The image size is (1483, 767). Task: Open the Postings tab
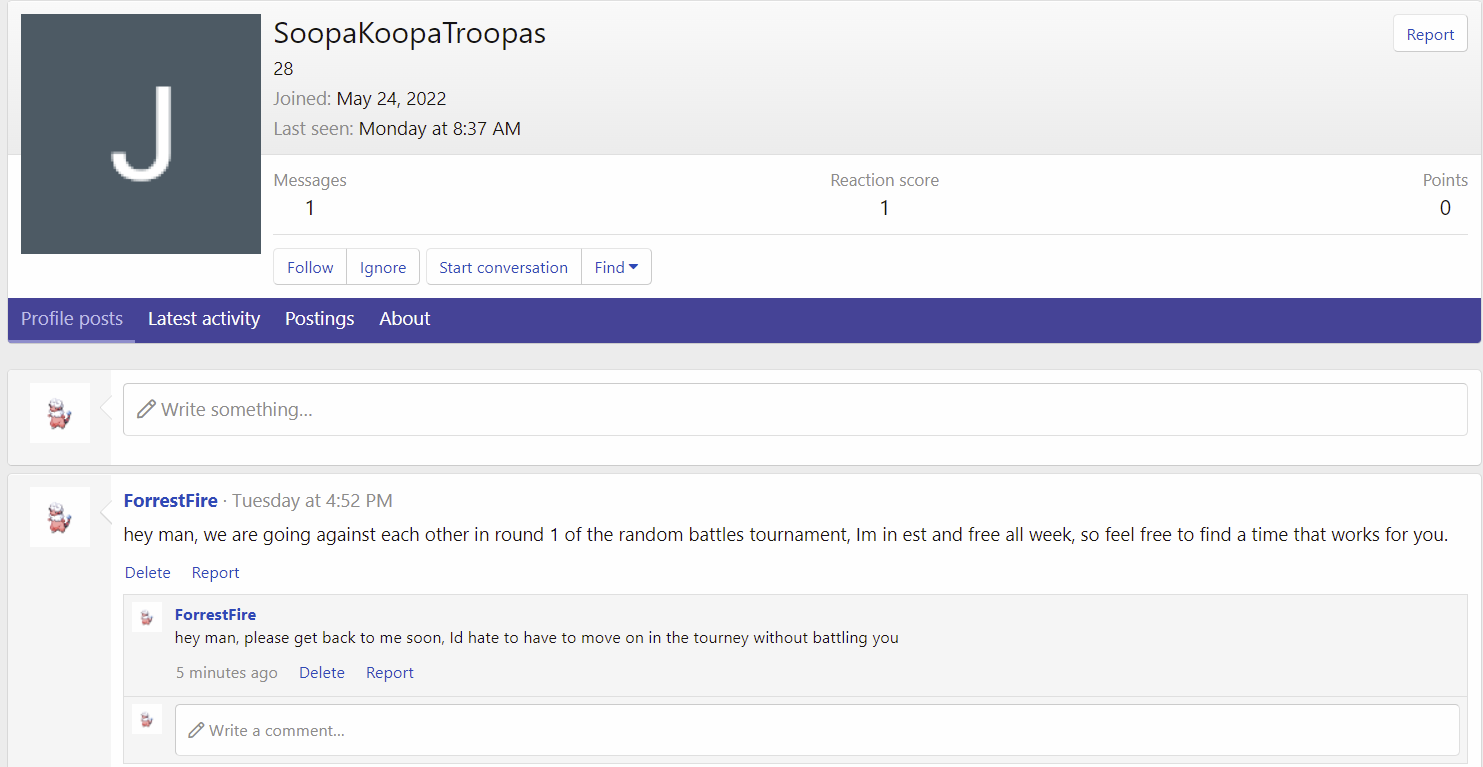coord(319,319)
